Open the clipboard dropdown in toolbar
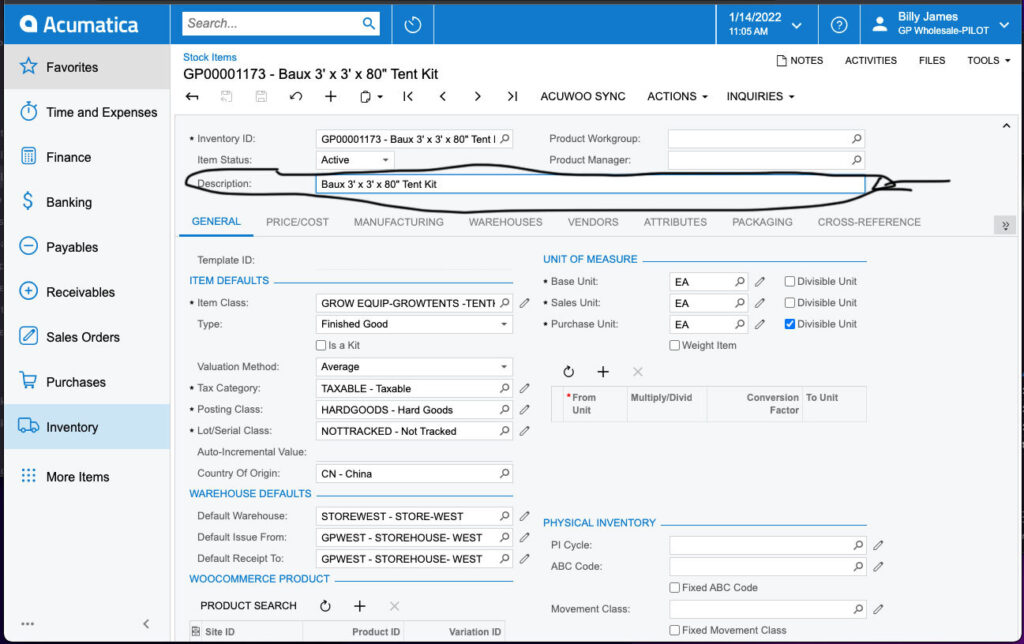This screenshot has height=644, width=1024. click(371, 97)
